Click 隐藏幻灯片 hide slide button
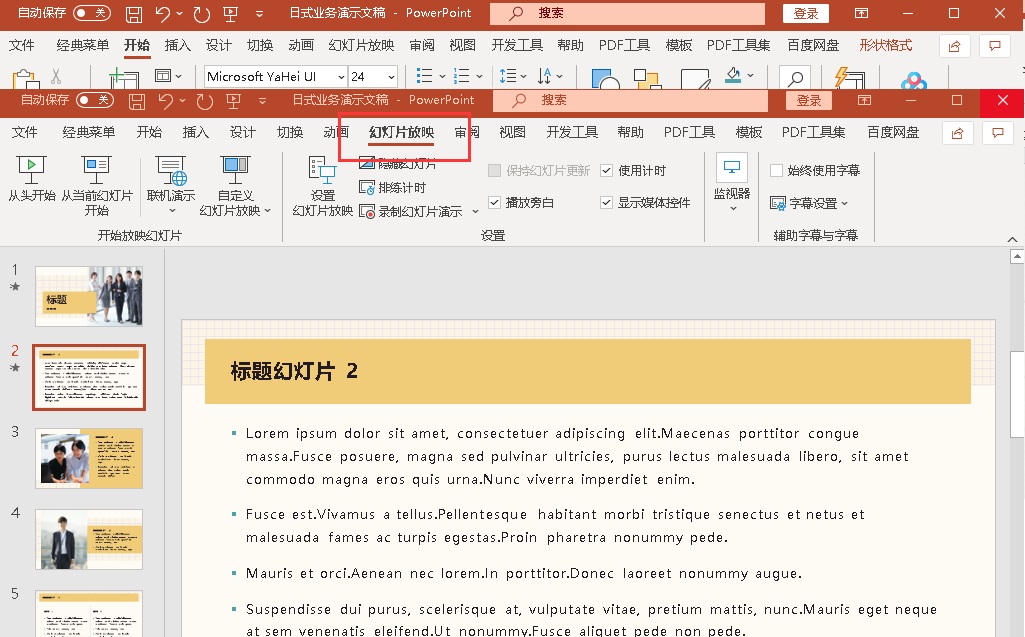This screenshot has width=1025, height=637. tap(397, 164)
